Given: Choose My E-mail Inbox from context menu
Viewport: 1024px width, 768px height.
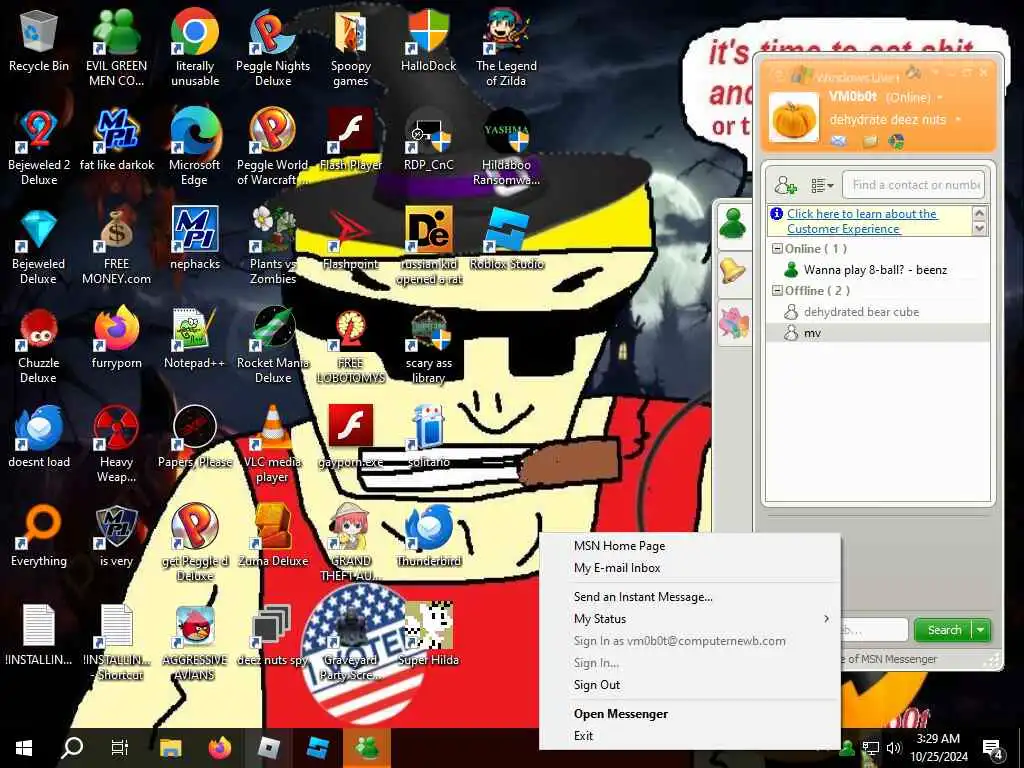Looking at the screenshot, I should 616,568.
